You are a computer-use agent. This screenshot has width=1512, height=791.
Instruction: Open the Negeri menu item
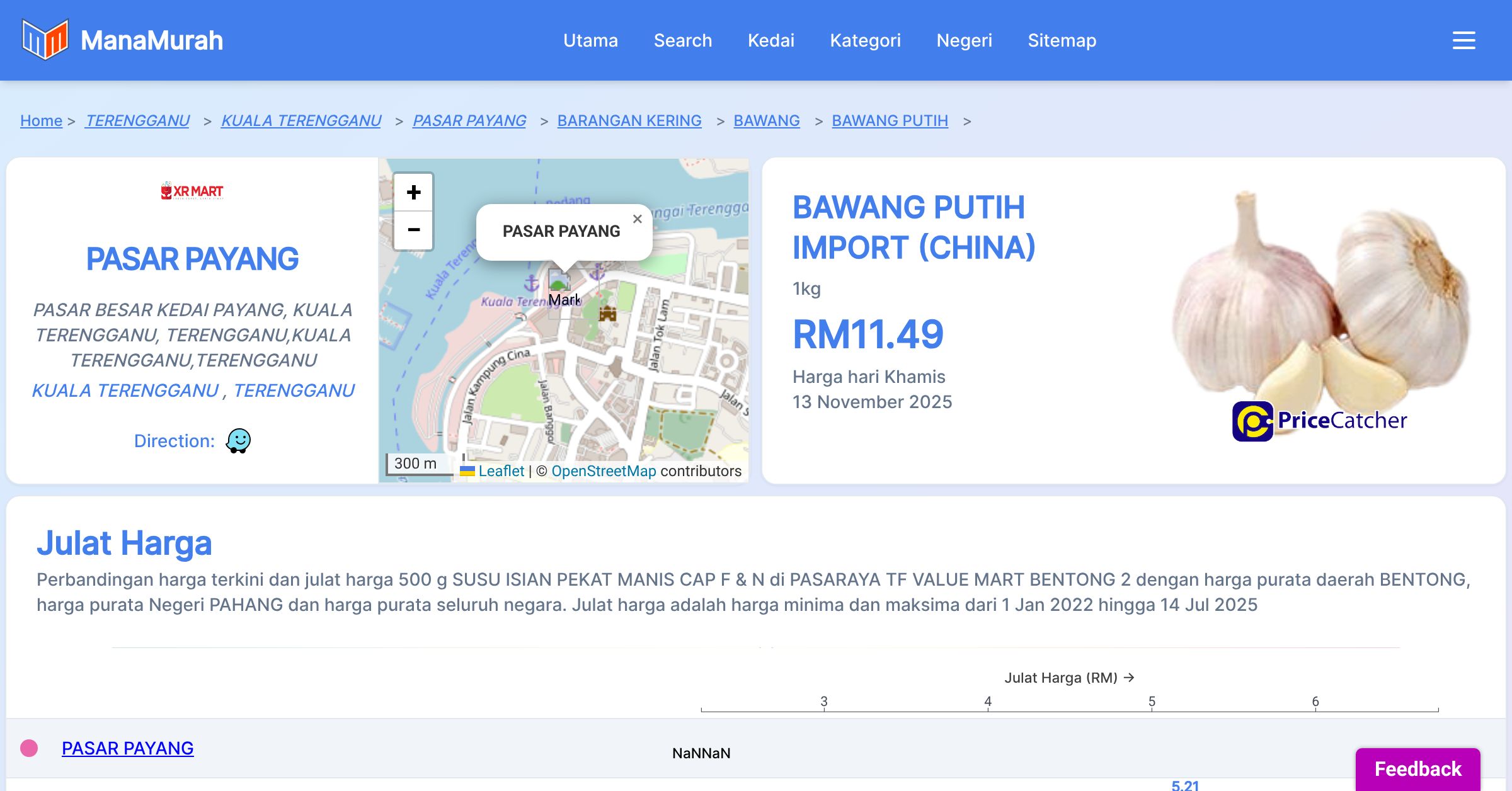pyautogui.click(x=964, y=40)
